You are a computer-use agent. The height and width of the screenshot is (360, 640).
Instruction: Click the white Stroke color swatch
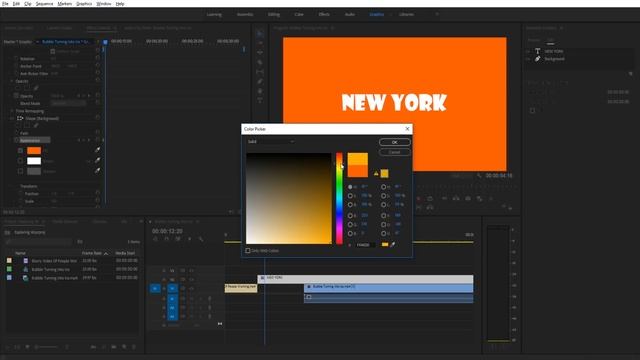pyautogui.click(x=34, y=161)
